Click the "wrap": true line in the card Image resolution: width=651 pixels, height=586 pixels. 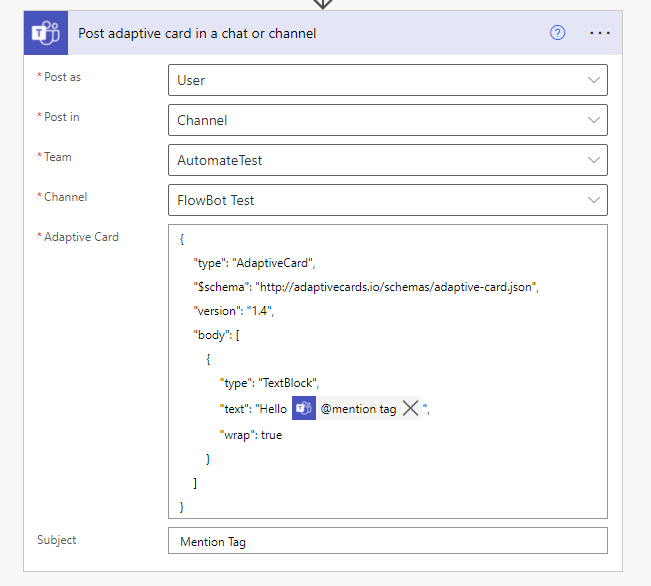(x=251, y=435)
